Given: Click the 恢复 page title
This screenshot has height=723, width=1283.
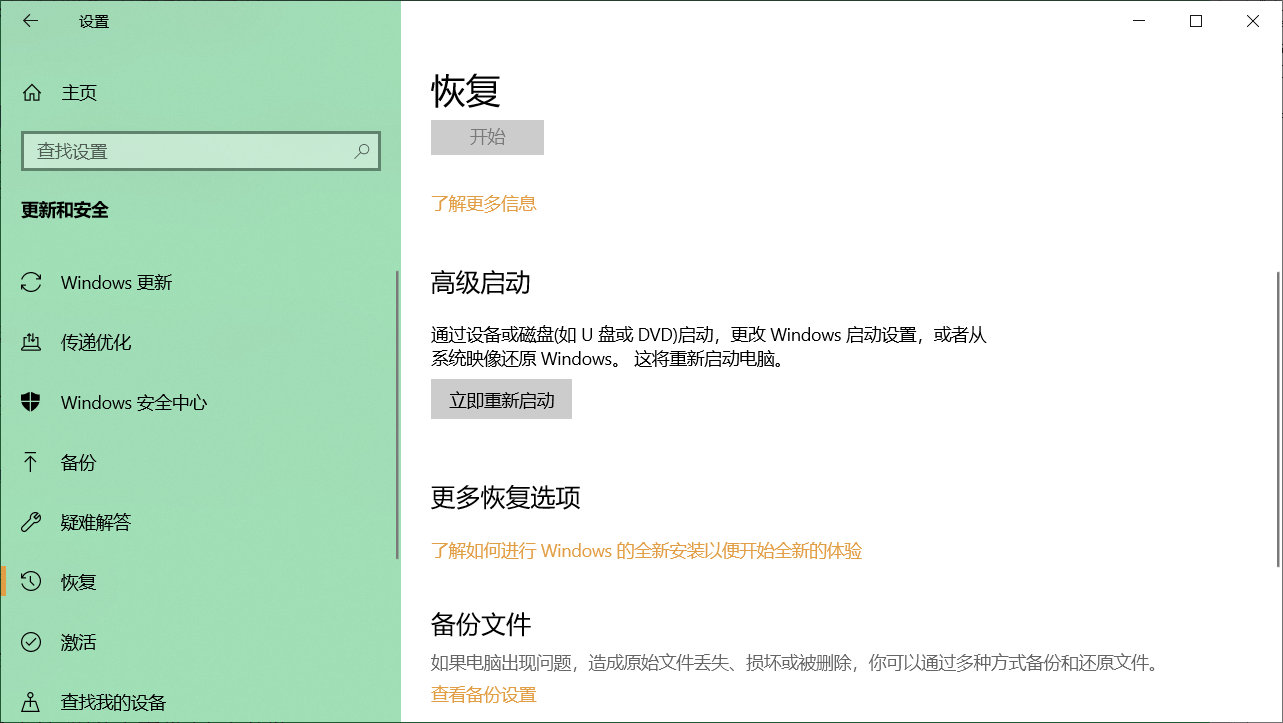Looking at the screenshot, I should point(466,91).
